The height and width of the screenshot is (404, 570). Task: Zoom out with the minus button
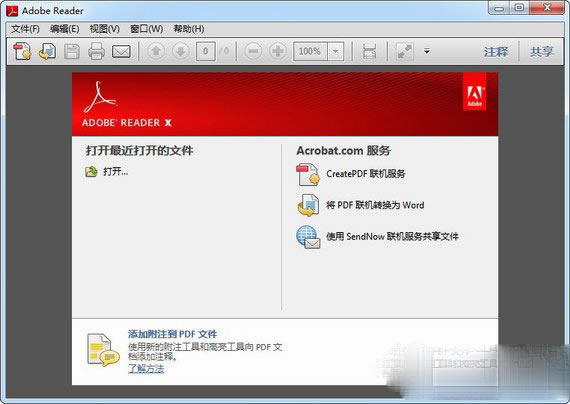tap(253, 51)
